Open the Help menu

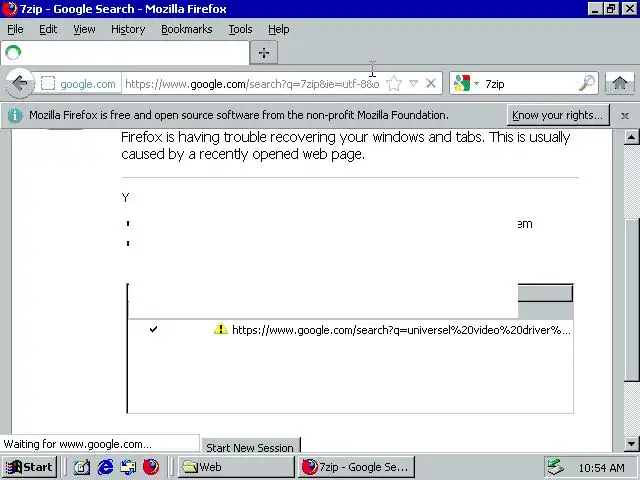278,29
